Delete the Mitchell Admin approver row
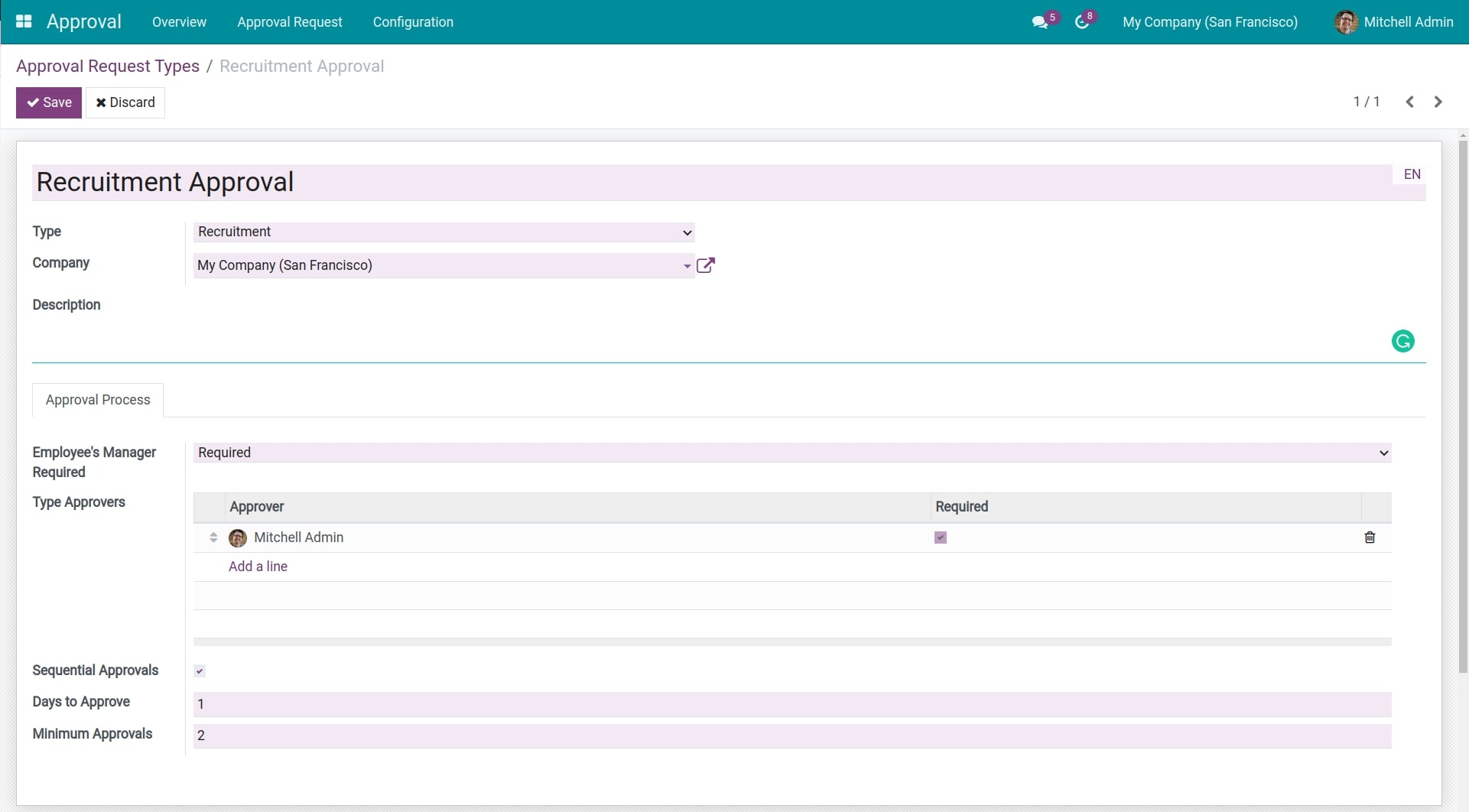This screenshot has height=812, width=1469. point(1370,538)
